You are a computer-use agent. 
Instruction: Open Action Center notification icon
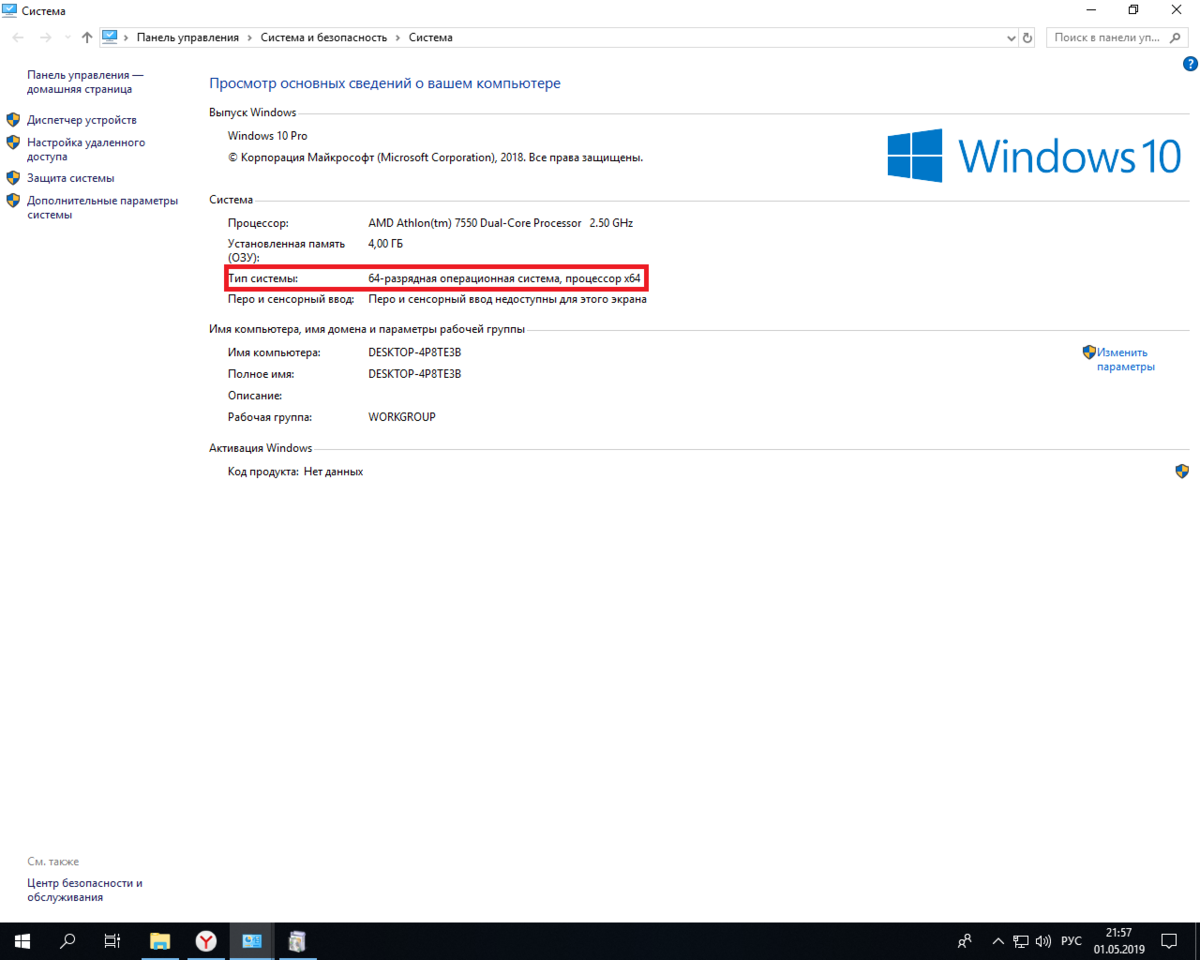(x=1168, y=941)
